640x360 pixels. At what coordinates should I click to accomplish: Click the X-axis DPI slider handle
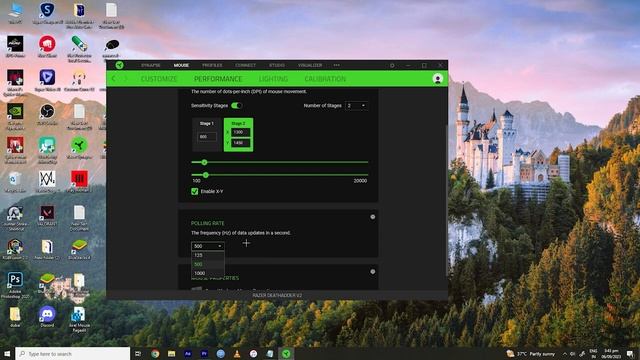pos(204,162)
